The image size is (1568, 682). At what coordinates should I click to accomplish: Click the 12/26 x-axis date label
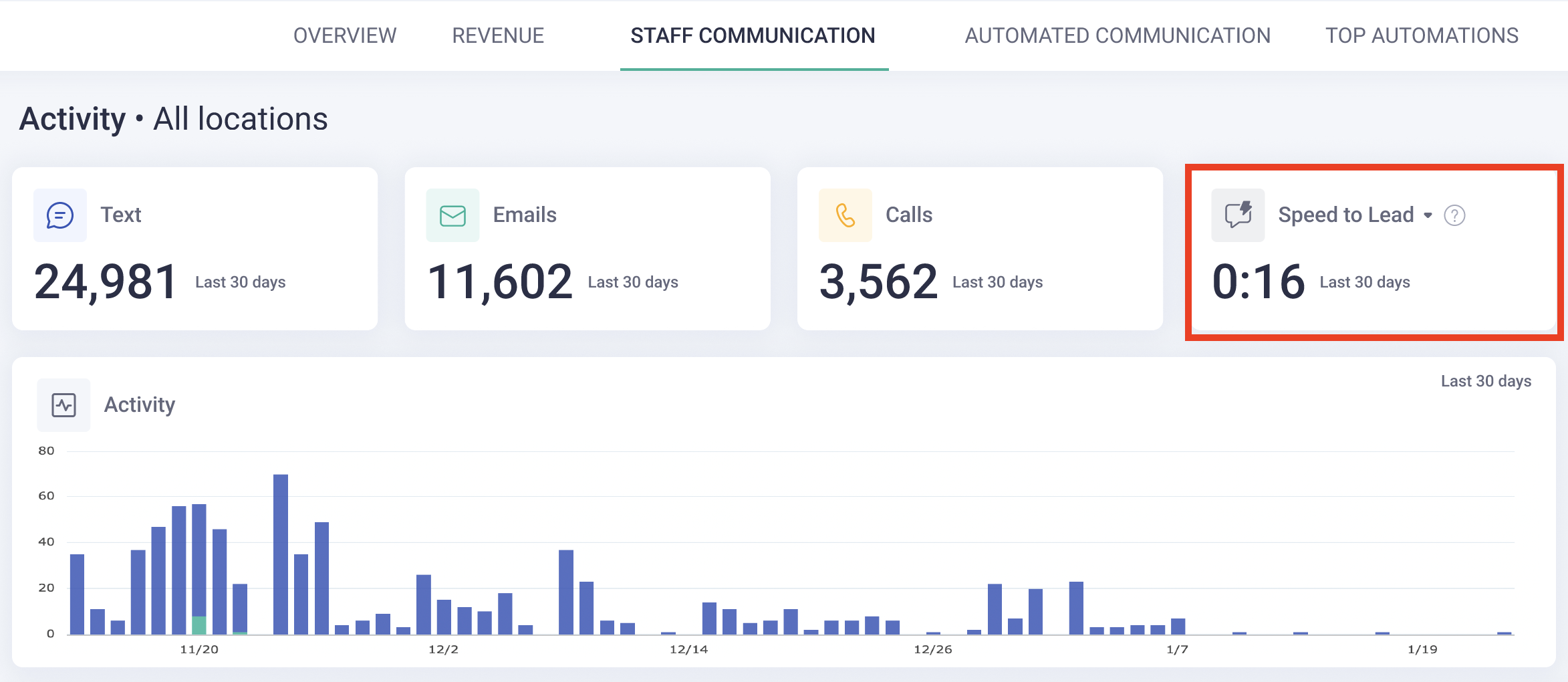(x=933, y=649)
